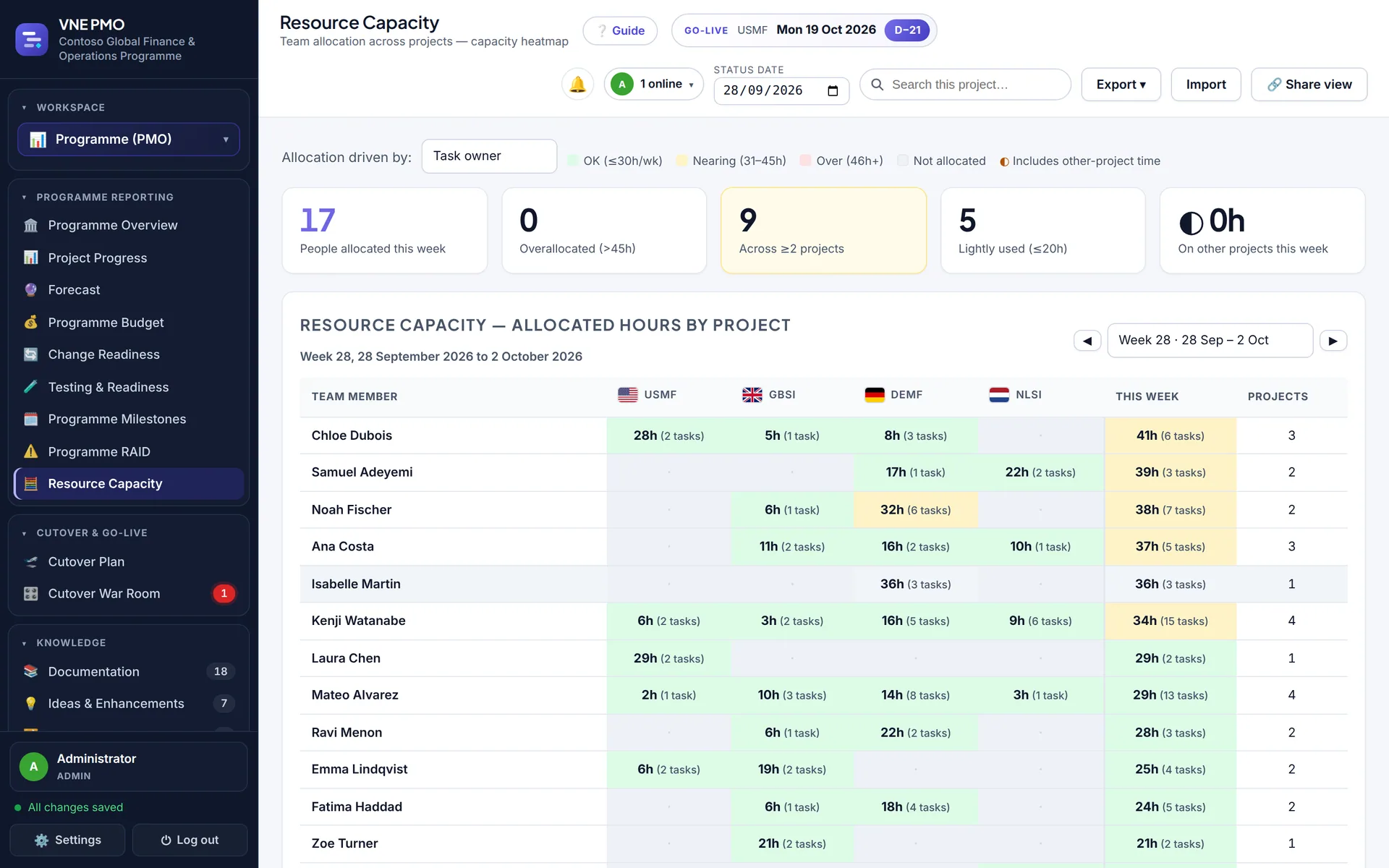Click the Ideas & Enhancements lightbulb icon
The height and width of the screenshot is (868, 1389).
pos(30,704)
